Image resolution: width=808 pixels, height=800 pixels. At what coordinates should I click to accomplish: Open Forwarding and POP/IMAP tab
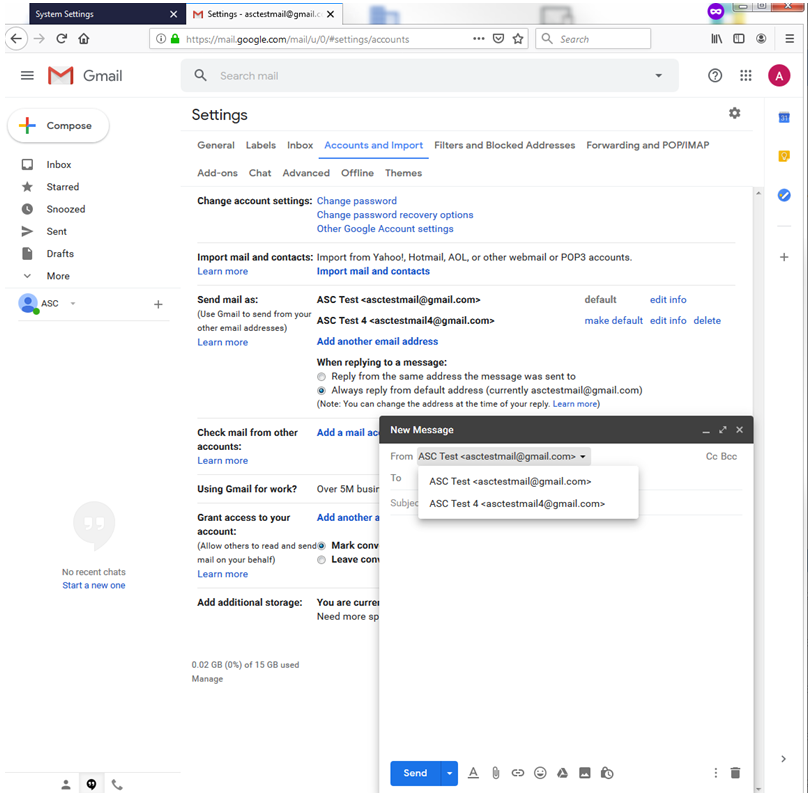pyautogui.click(x=647, y=145)
